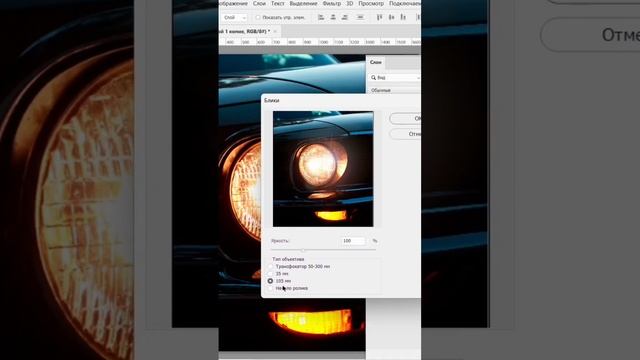Open the Выделение menu
The width and height of the screenshot is (640, 360).
pyautogui.click(x=303, y=3)
